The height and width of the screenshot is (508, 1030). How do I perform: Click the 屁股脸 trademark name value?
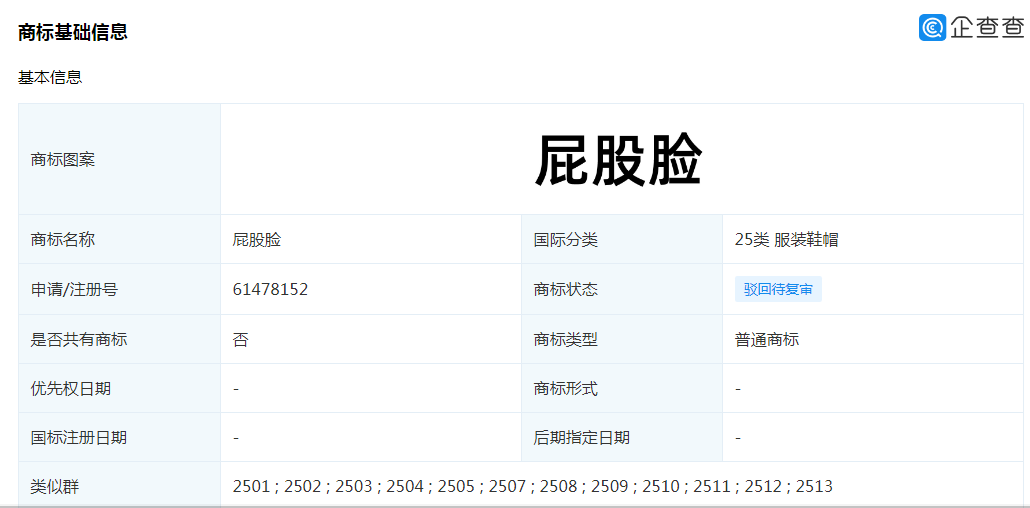(x=257, y=240)
